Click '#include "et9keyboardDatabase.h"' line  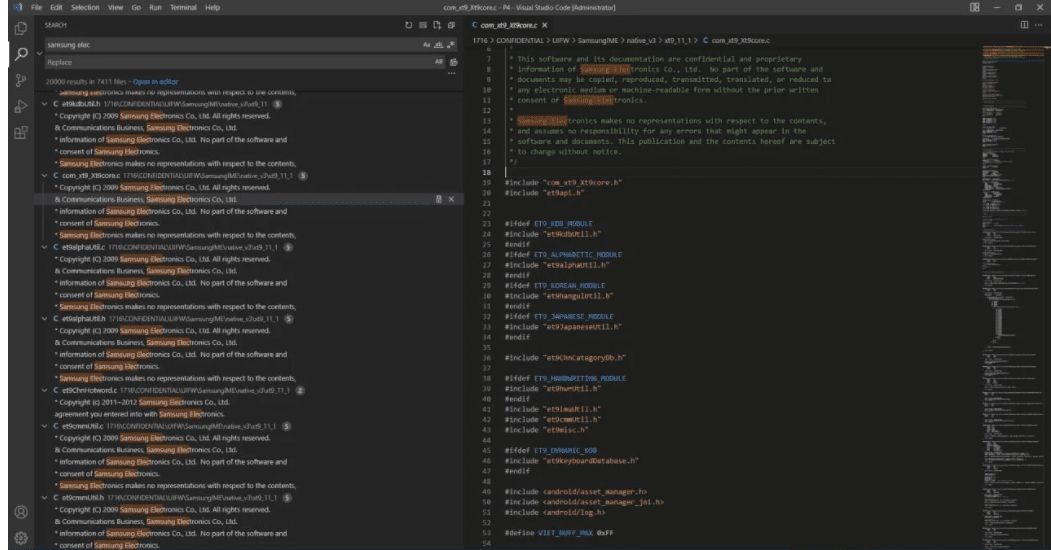pos(572,461)
